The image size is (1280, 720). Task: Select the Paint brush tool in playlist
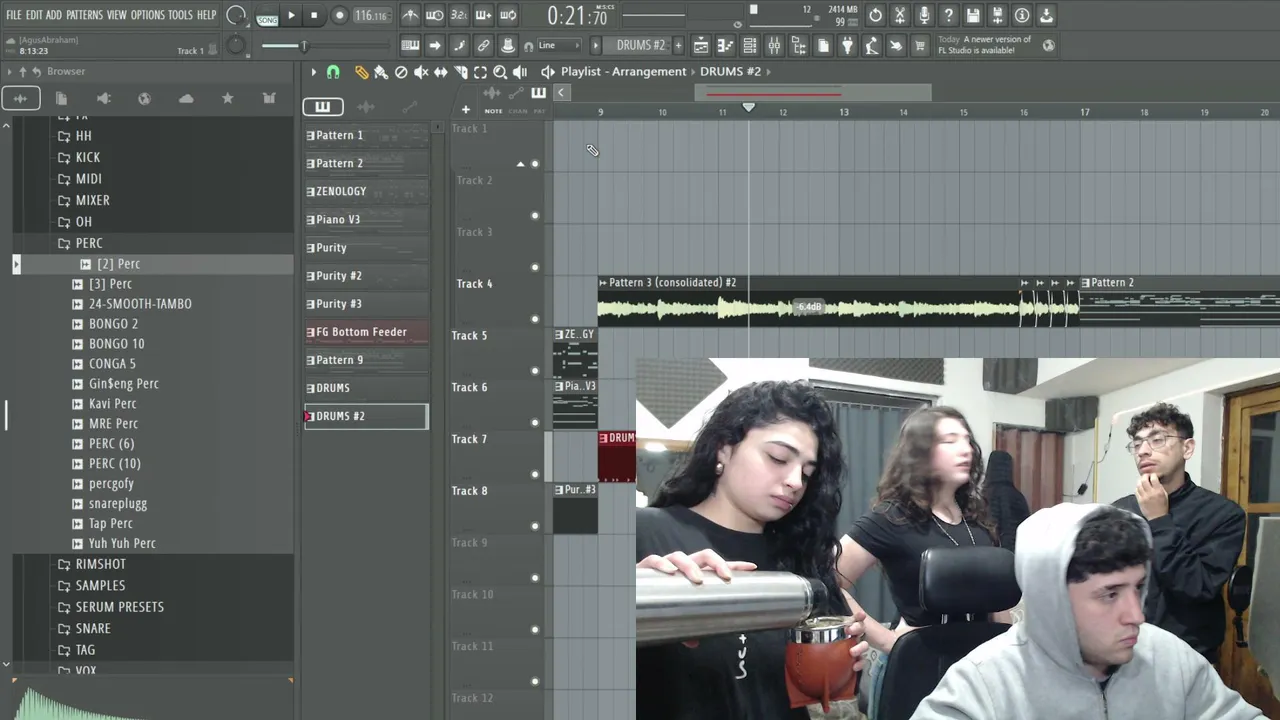pos(381,72)
